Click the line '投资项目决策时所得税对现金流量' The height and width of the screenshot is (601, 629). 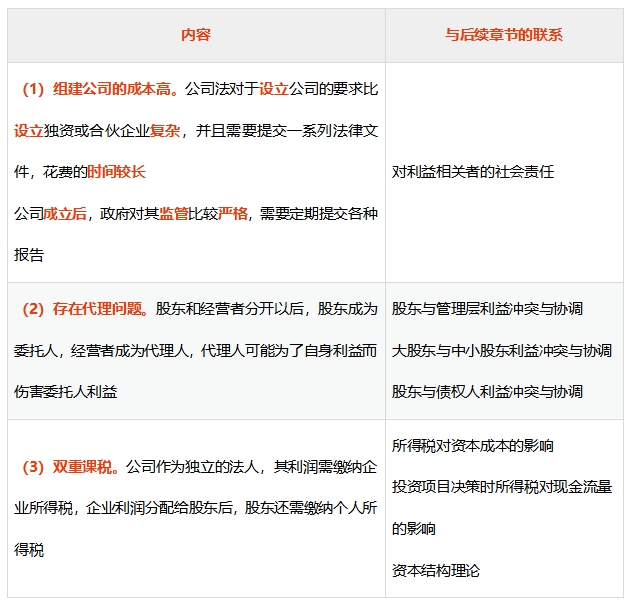502,487
